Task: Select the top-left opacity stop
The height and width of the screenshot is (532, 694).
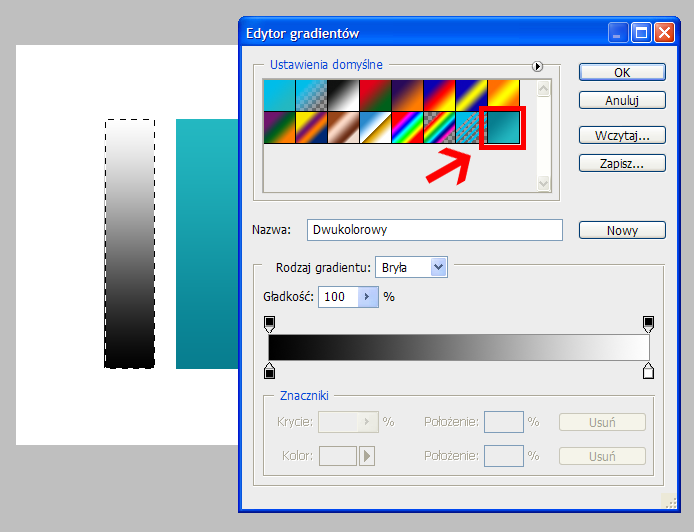Action: [x=269, y=323]
